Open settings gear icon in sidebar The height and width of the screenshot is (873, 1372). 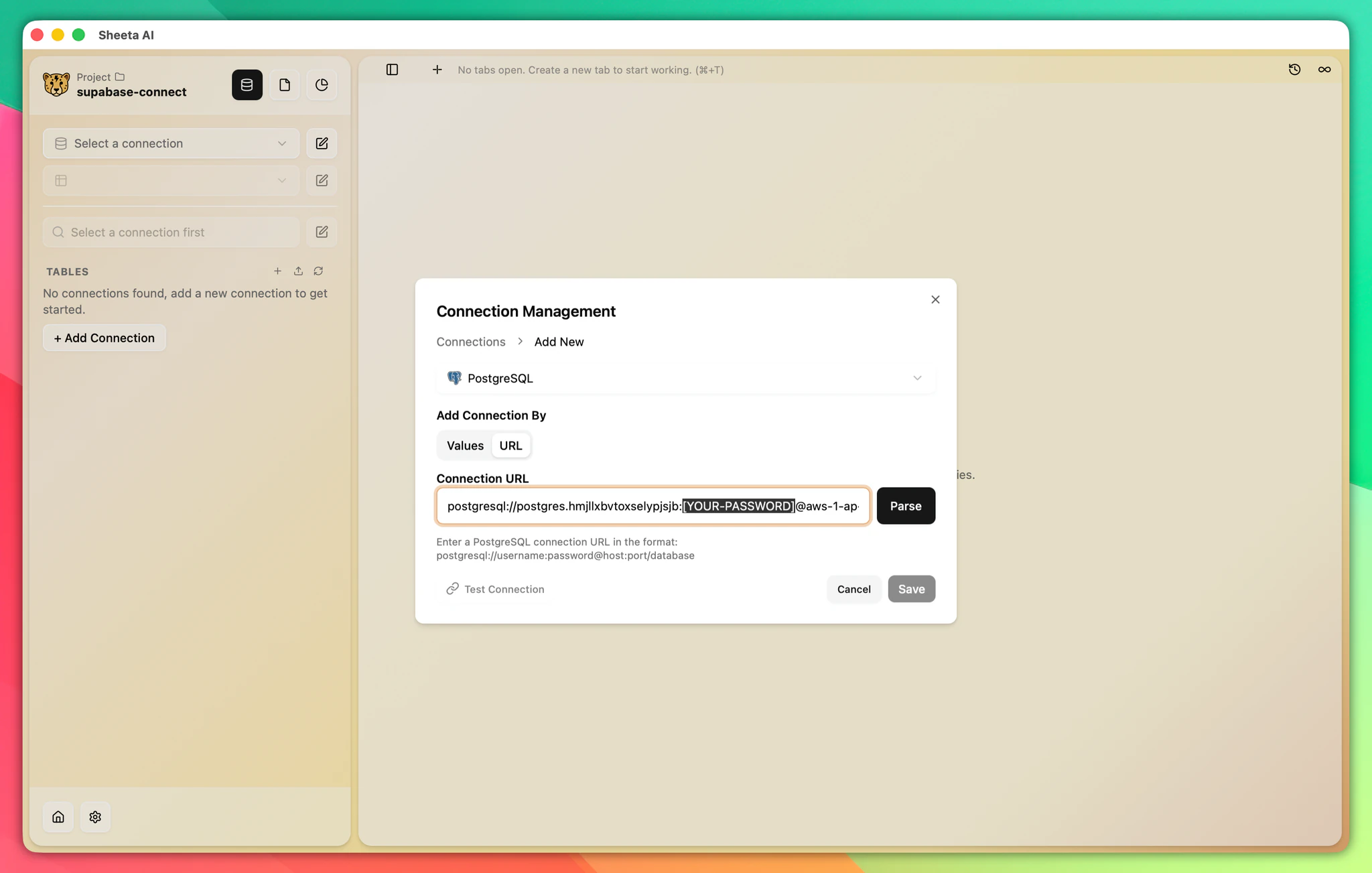(x=95, y=817)
